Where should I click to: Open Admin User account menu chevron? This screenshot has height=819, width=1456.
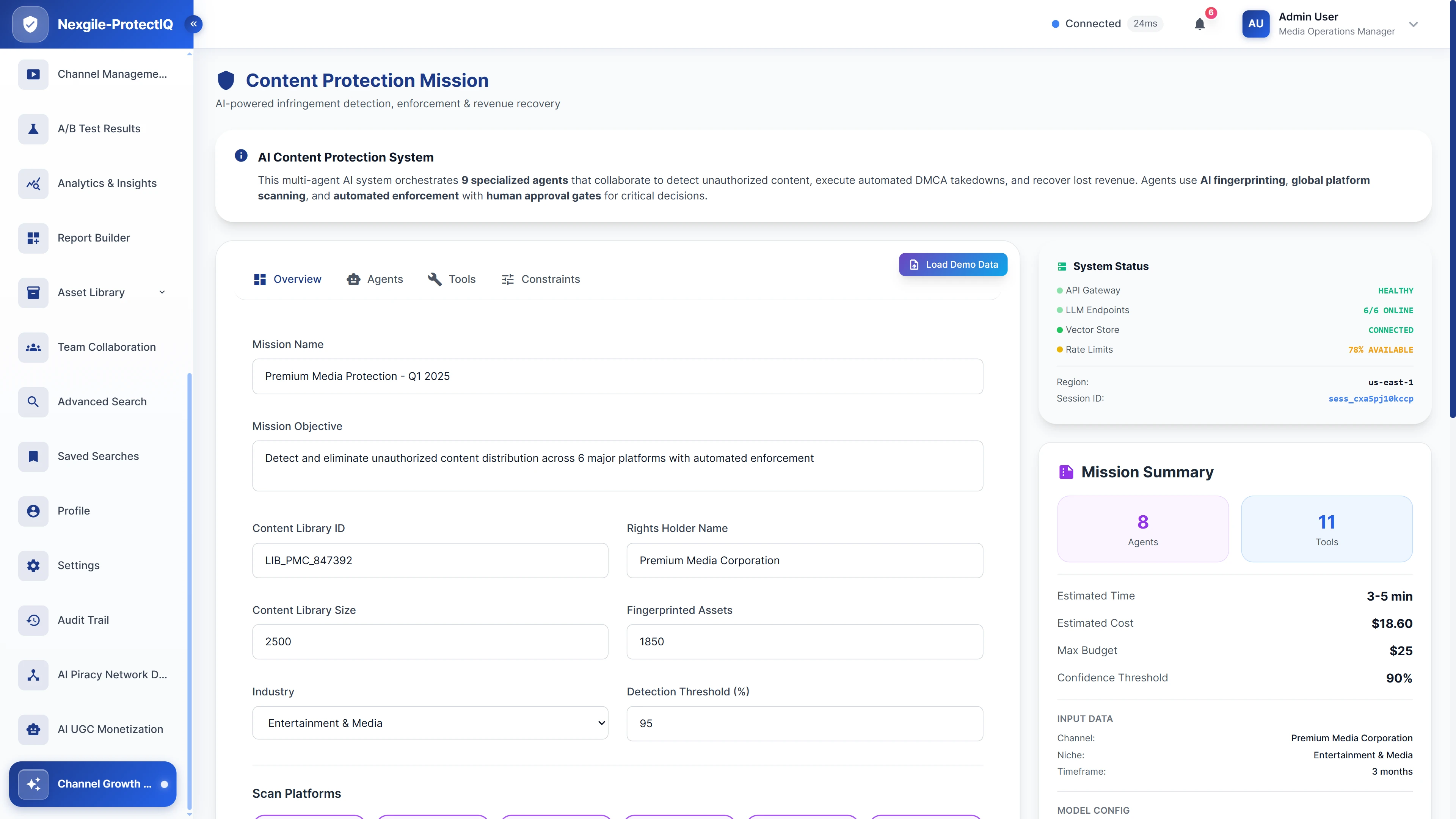(x=1414, y=24)
